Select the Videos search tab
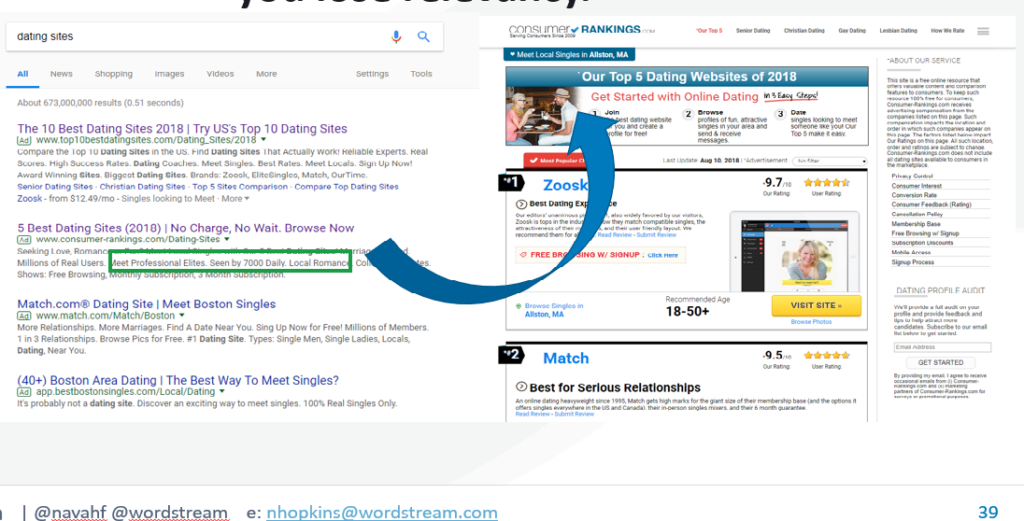This screenshot has height=521, width=1024. [x=220, y=74]
